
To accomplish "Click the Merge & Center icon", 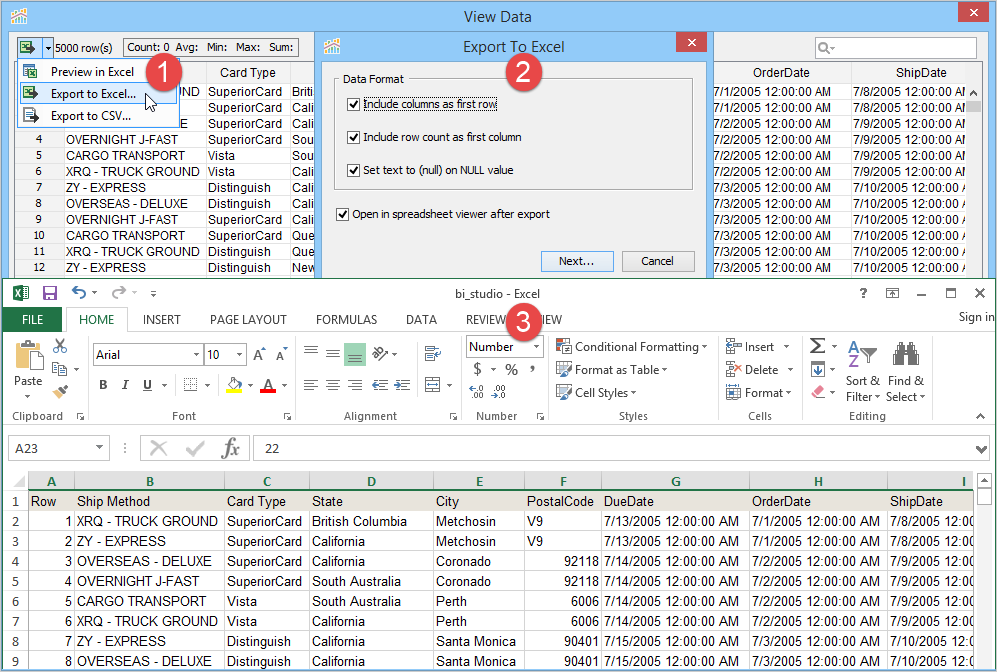I will [x=432, y=385].
